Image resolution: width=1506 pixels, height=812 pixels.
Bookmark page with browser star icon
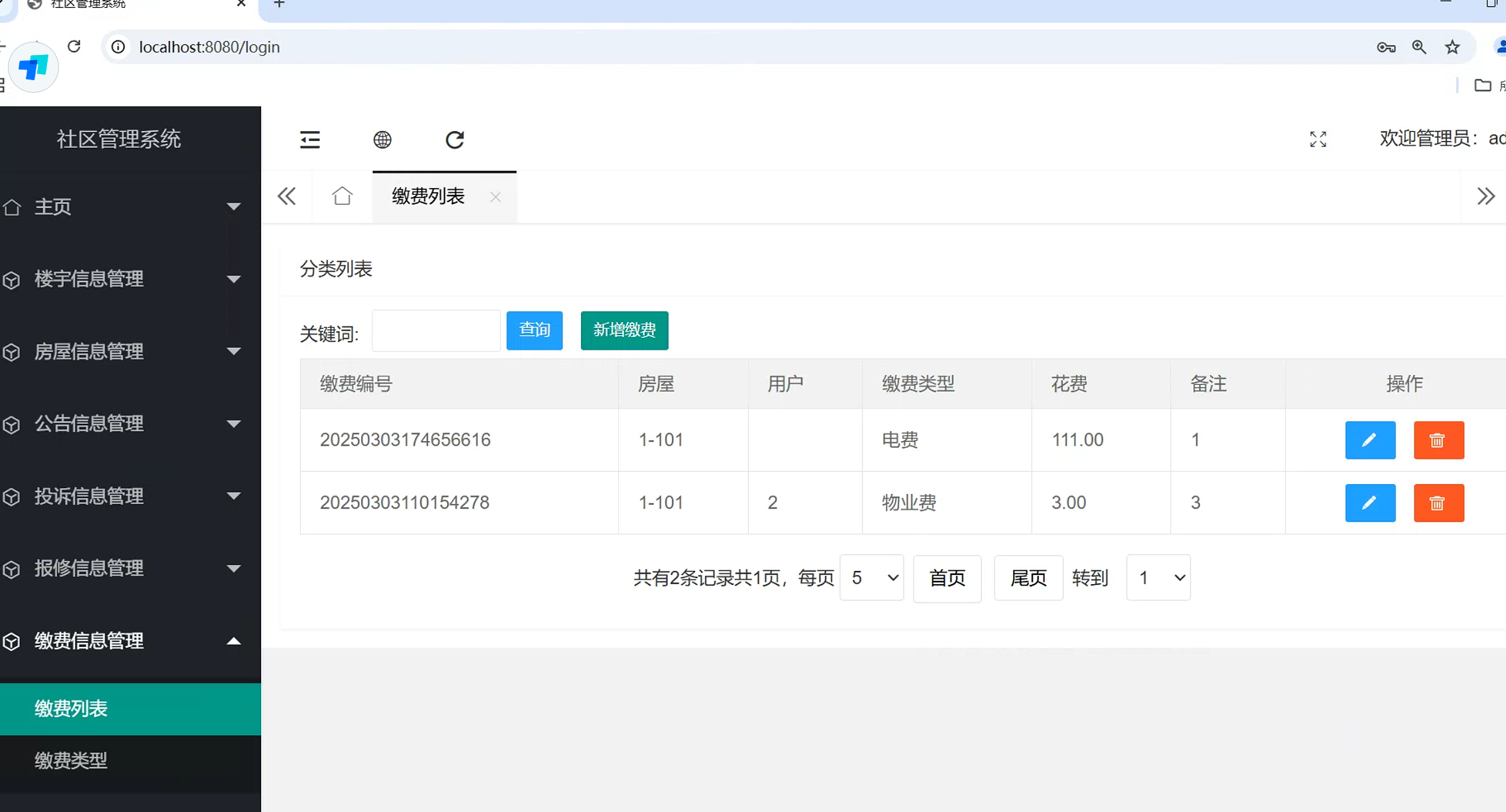(x=1452, y=47)
